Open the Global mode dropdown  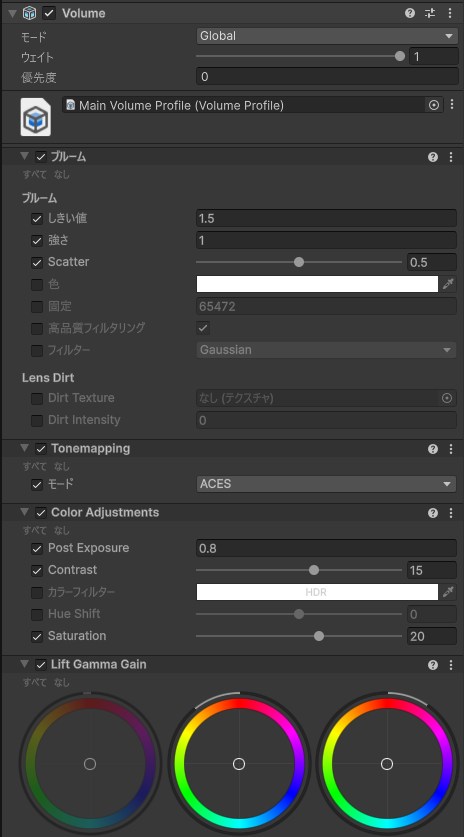point(327,36)
